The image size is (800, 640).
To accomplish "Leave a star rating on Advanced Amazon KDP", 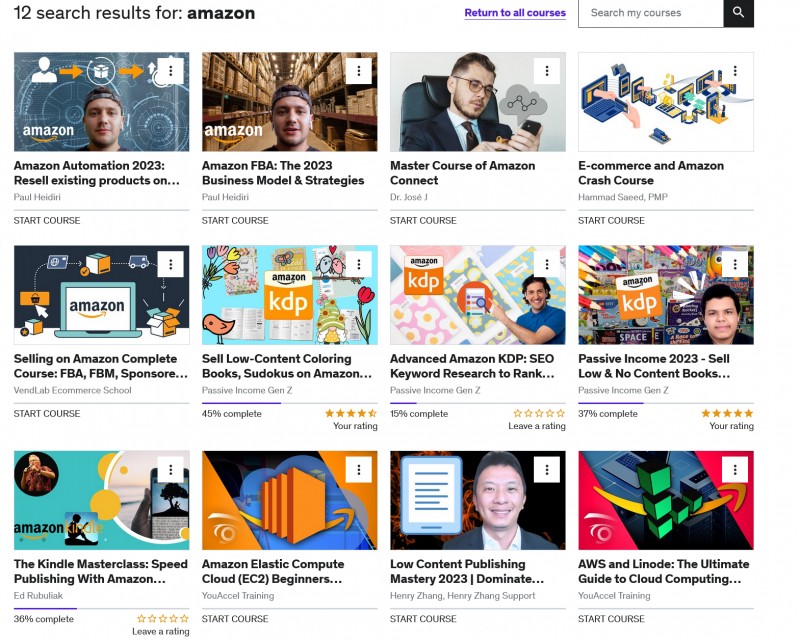I will click(x=539, y=413).
